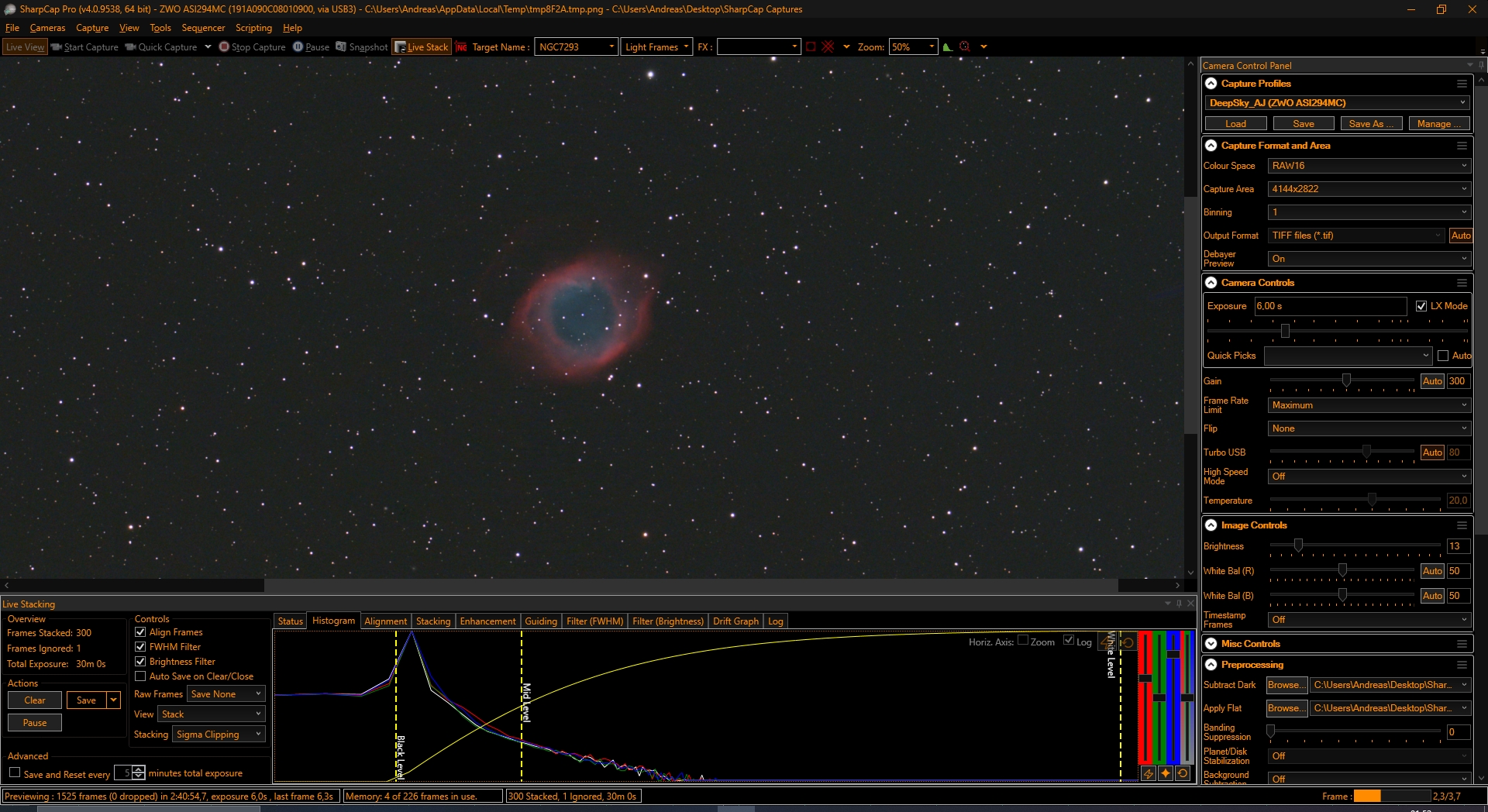The width and height of the screenshot is (1488, 812).
Task: Click the Start Capture toolbar icon
Action: pos(57,46)
